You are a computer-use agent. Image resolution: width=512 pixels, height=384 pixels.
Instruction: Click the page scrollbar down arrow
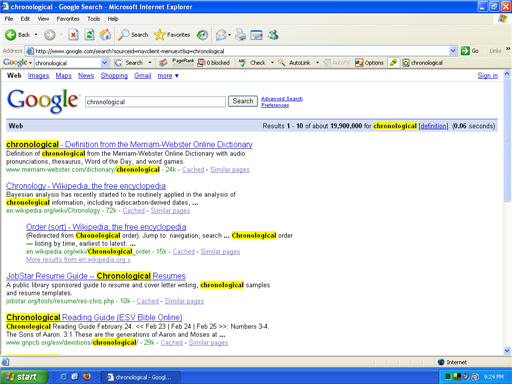pos(507,351)
